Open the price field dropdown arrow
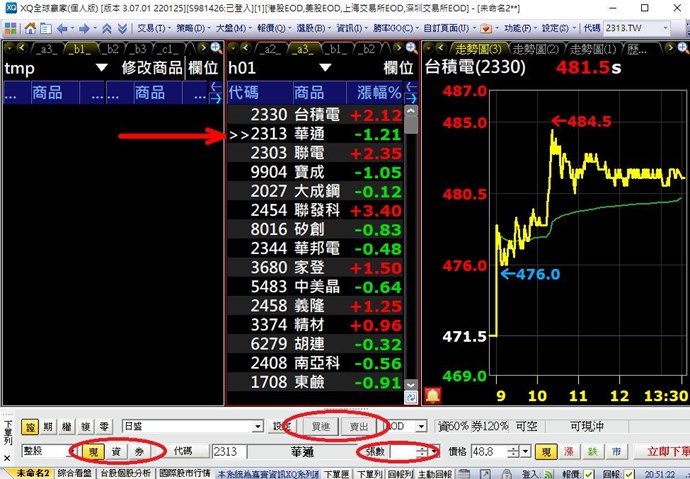This screenshot has height=479, width=690. [525, 452]
